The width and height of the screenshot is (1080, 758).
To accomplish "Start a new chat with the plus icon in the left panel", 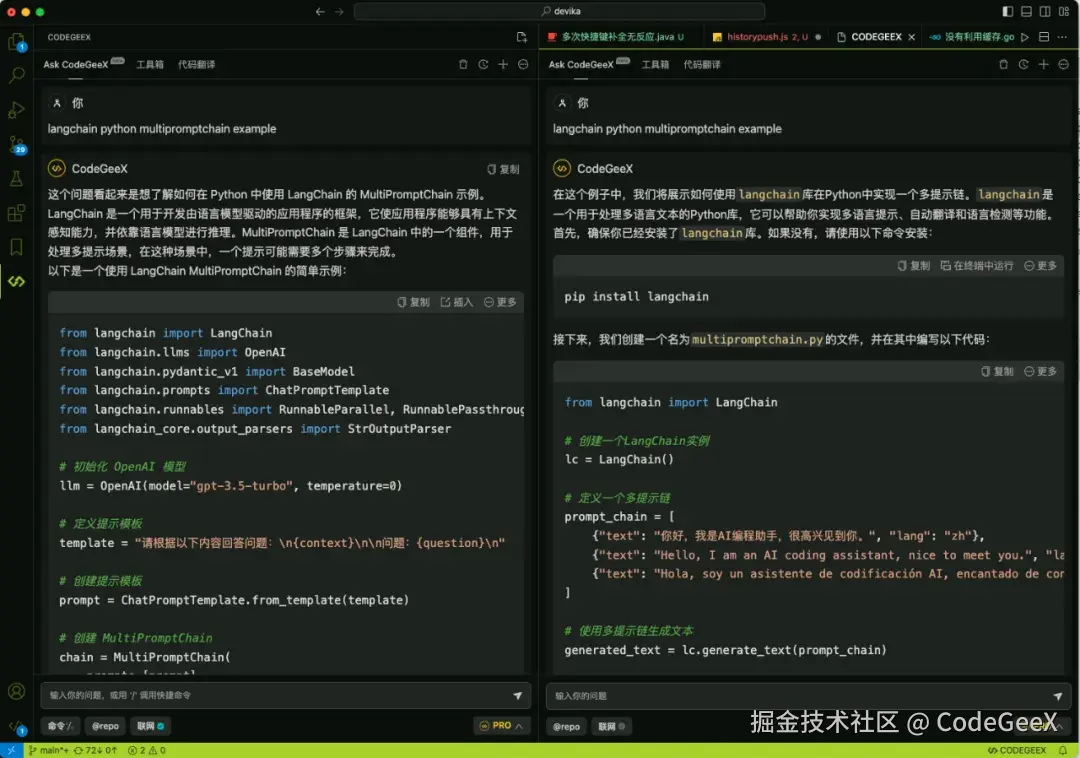I will (x=503, y=64).
